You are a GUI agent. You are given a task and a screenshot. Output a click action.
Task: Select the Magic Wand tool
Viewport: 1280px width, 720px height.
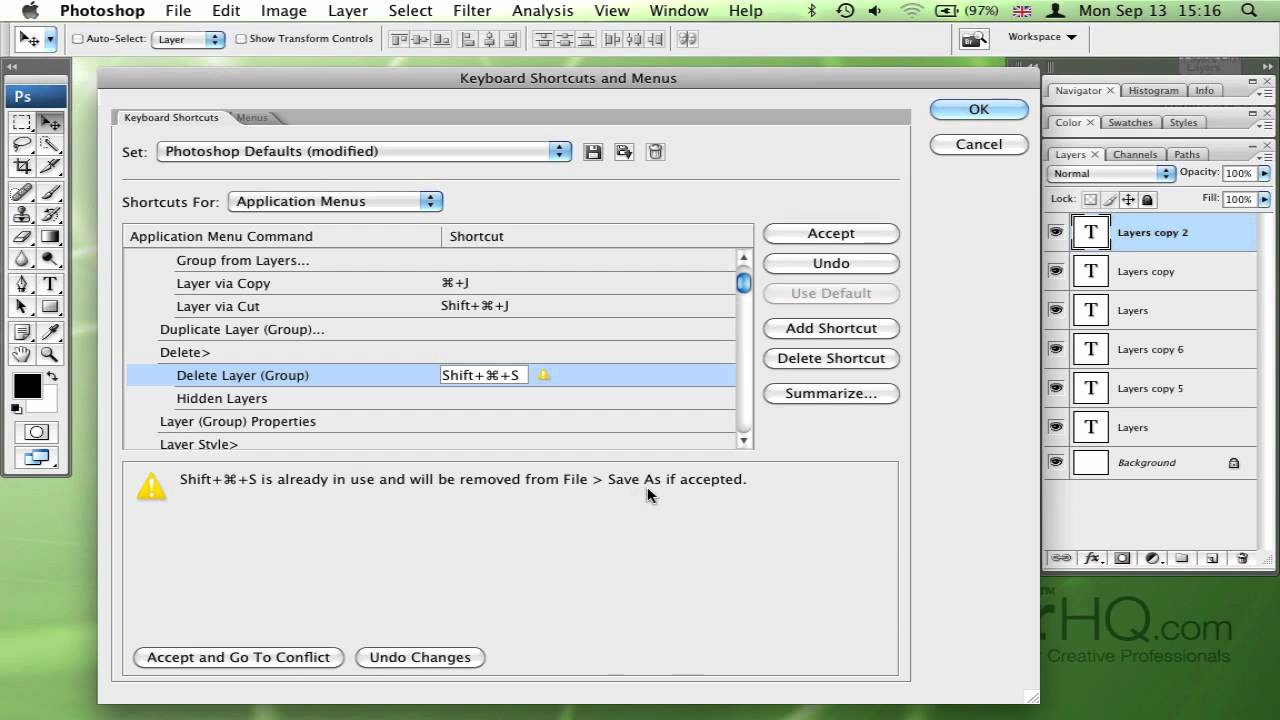pos(49,145)
